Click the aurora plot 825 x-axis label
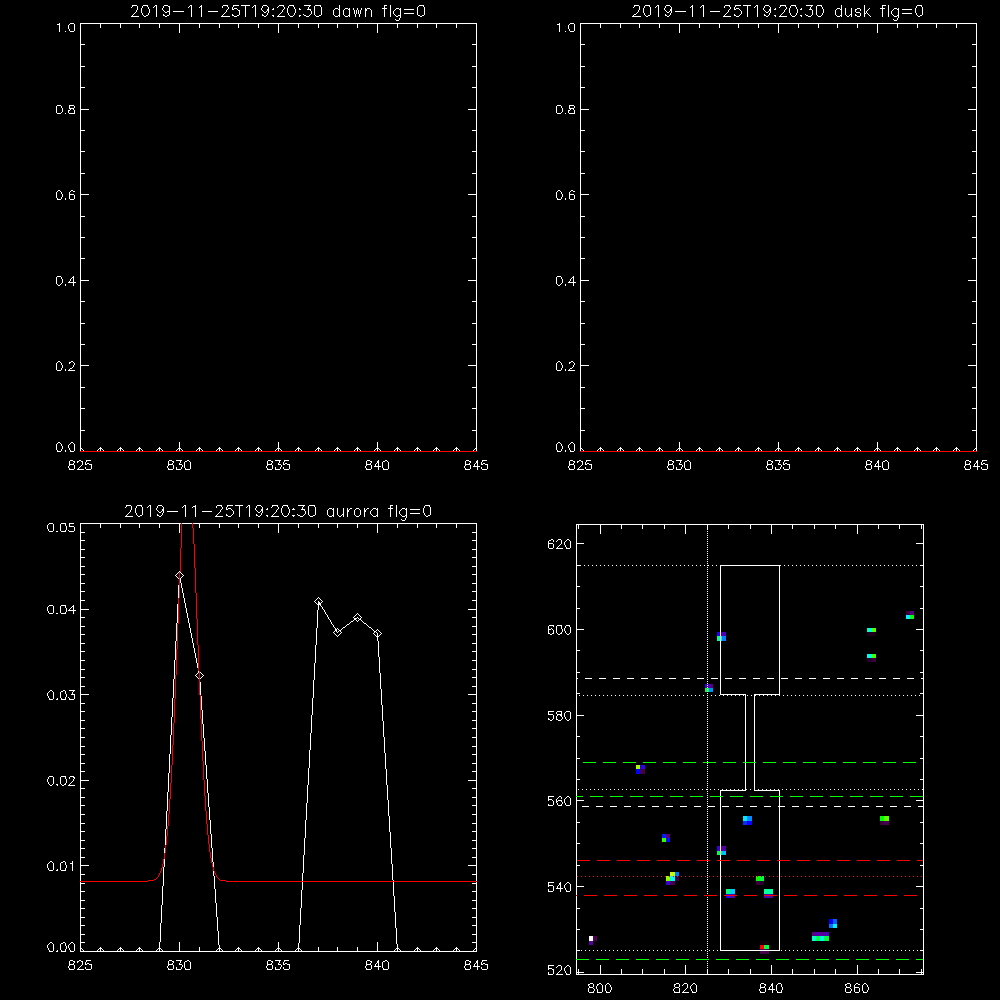Viewport: 1000px width, 1000px height. [80, 966]
